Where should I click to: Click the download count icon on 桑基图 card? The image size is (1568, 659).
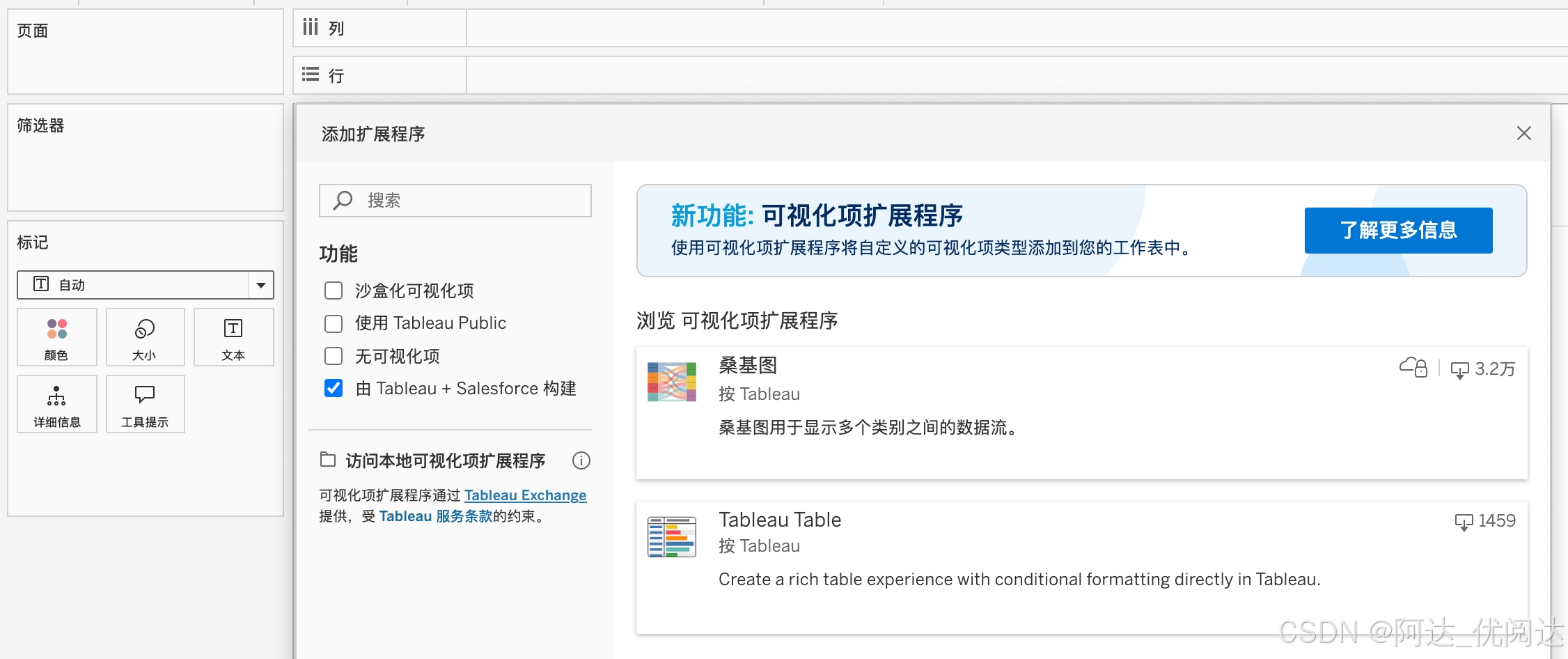[x=1459, y=370]
